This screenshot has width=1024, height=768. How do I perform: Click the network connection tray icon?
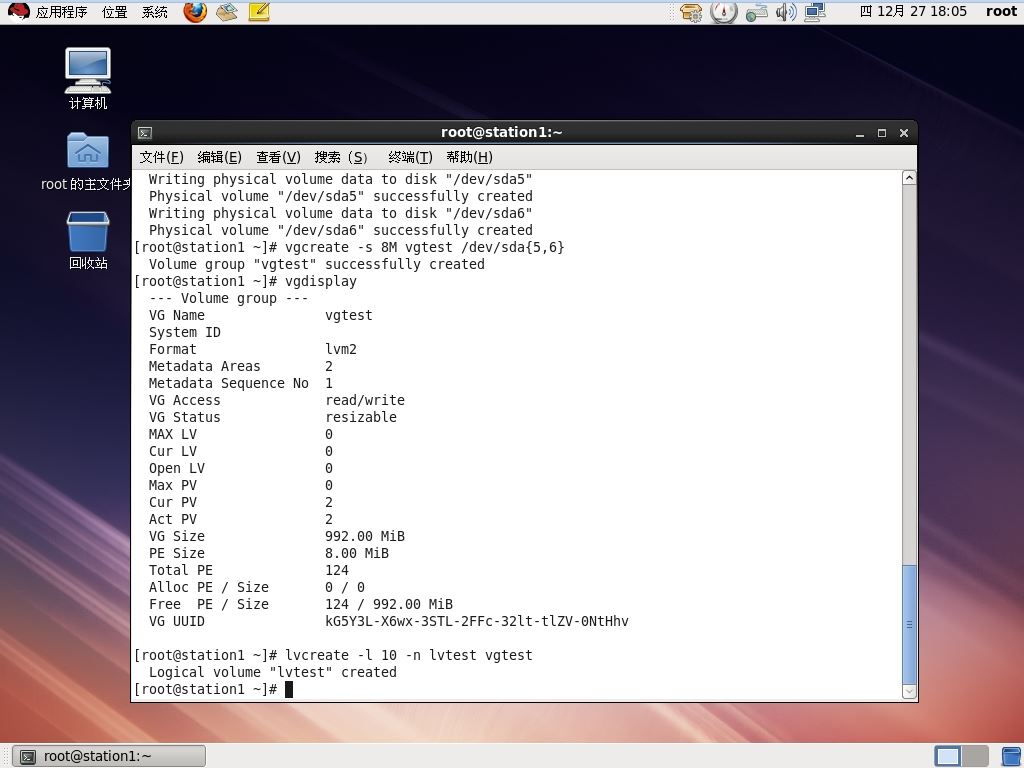[x=815, y=12]
